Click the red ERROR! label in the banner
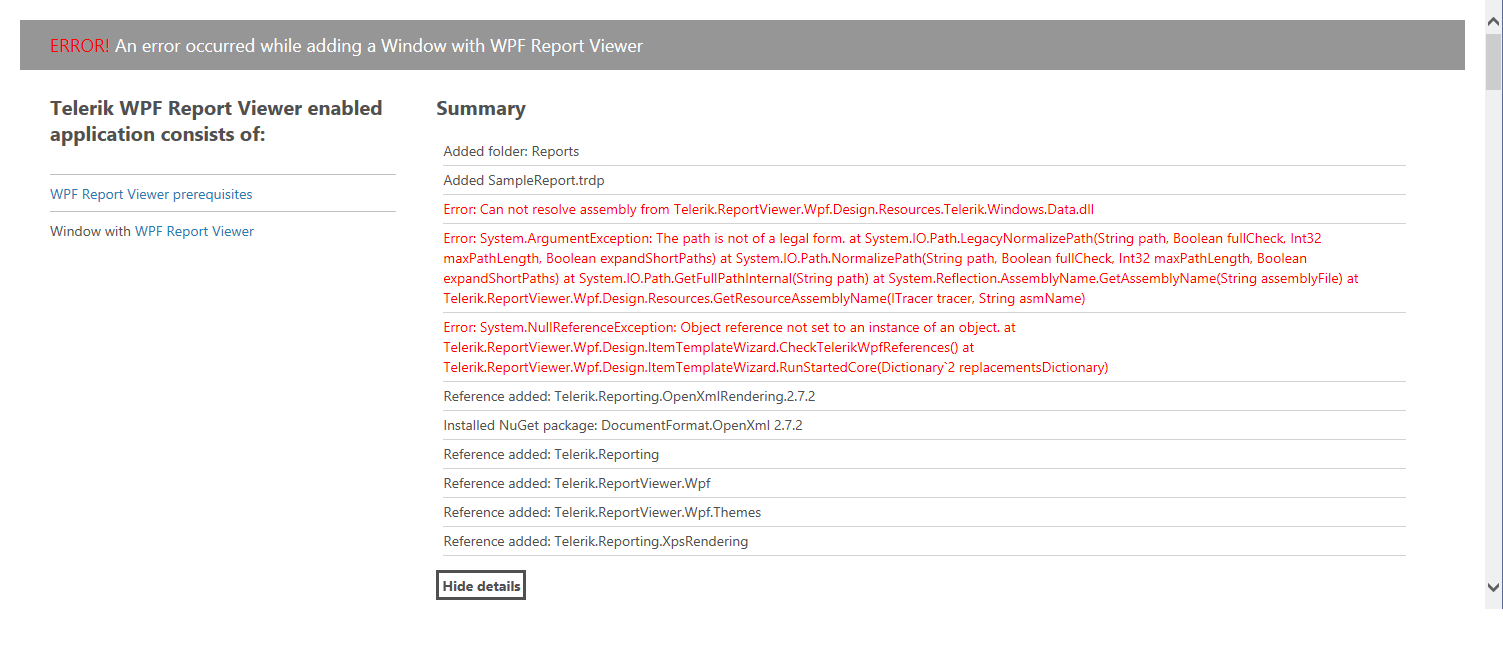 [x=80, y=46]
